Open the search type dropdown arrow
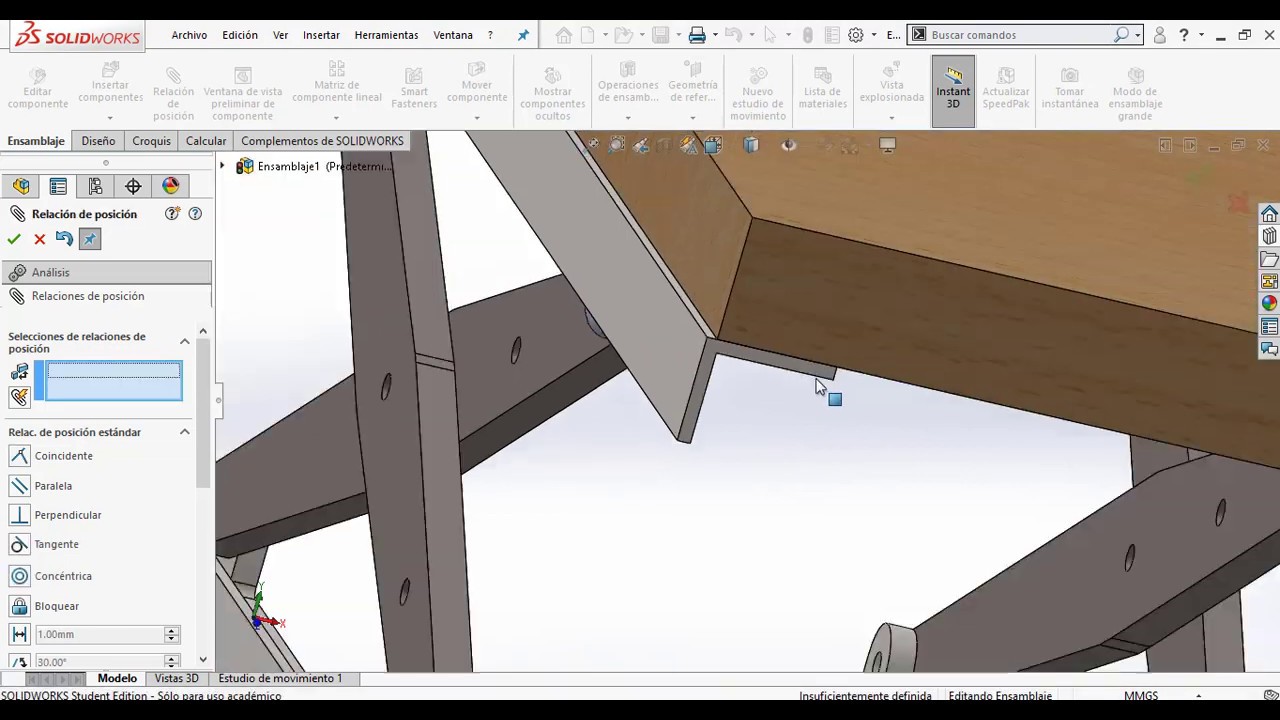The width and height of the screenshot is (1280, 720). pos(1138,35)
